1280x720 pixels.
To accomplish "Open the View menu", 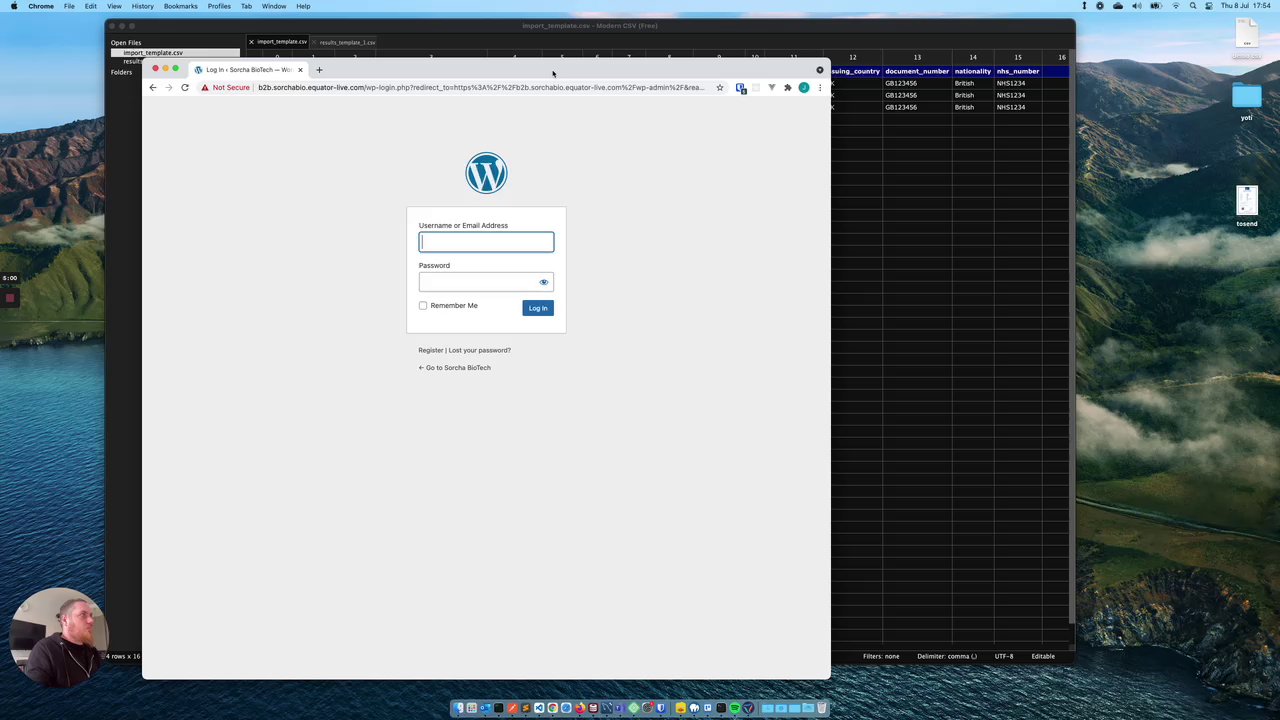I will pos(114,6).
